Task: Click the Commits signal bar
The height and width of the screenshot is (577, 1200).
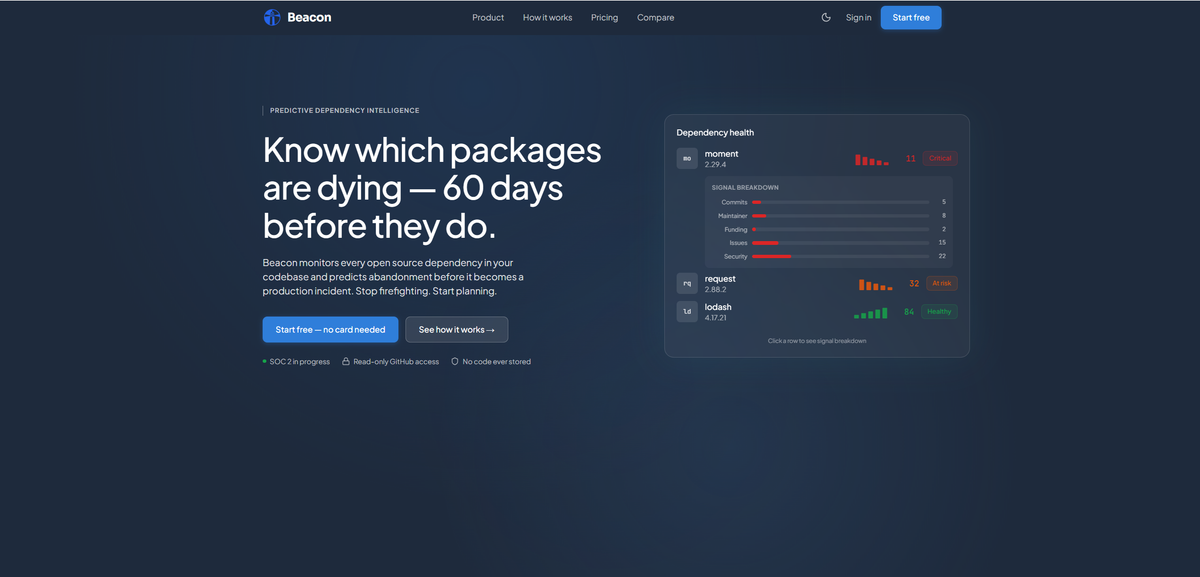Action: click(841, 202)
